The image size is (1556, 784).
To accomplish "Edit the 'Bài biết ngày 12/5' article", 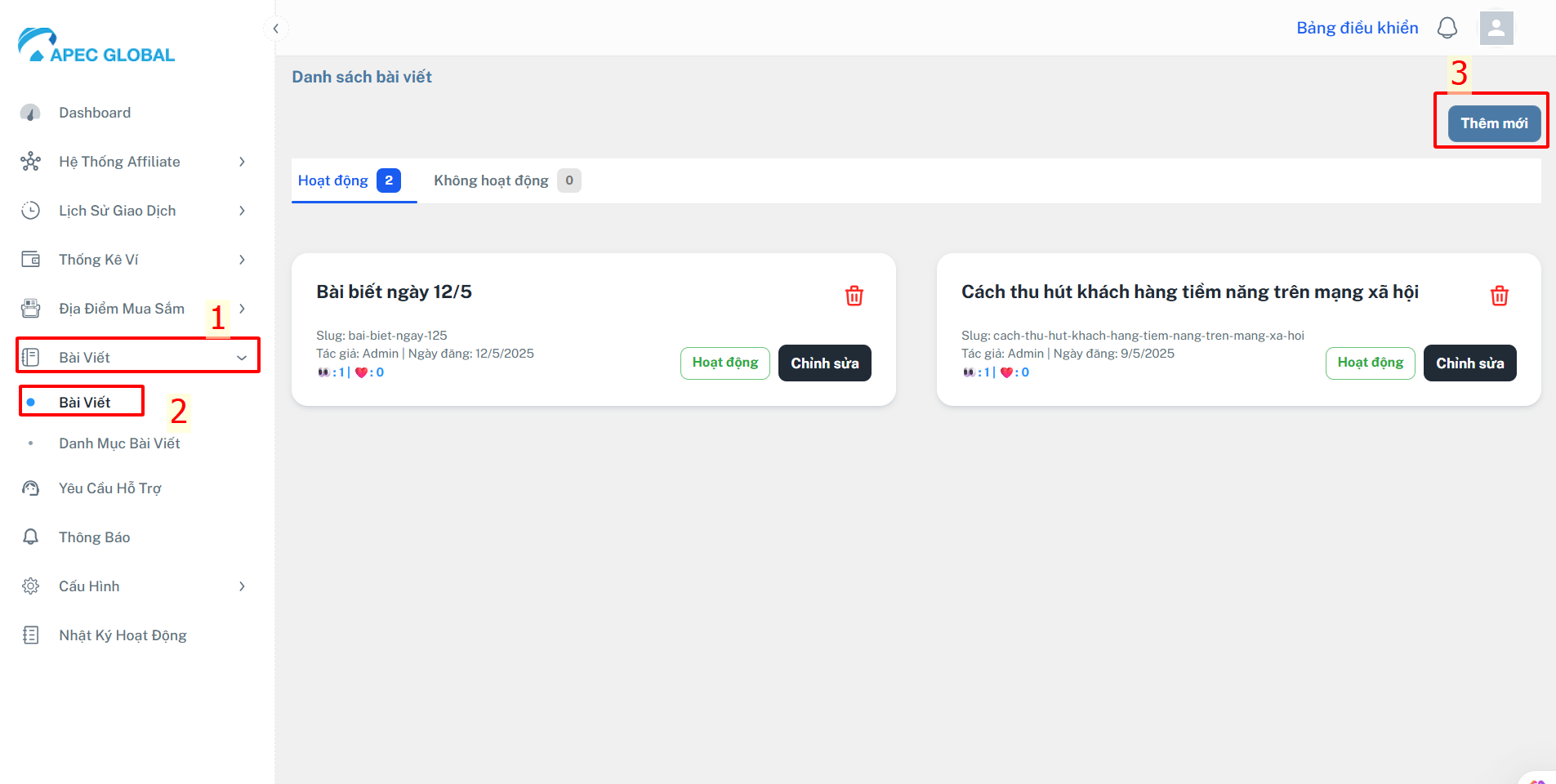I will tap(825, 363).
